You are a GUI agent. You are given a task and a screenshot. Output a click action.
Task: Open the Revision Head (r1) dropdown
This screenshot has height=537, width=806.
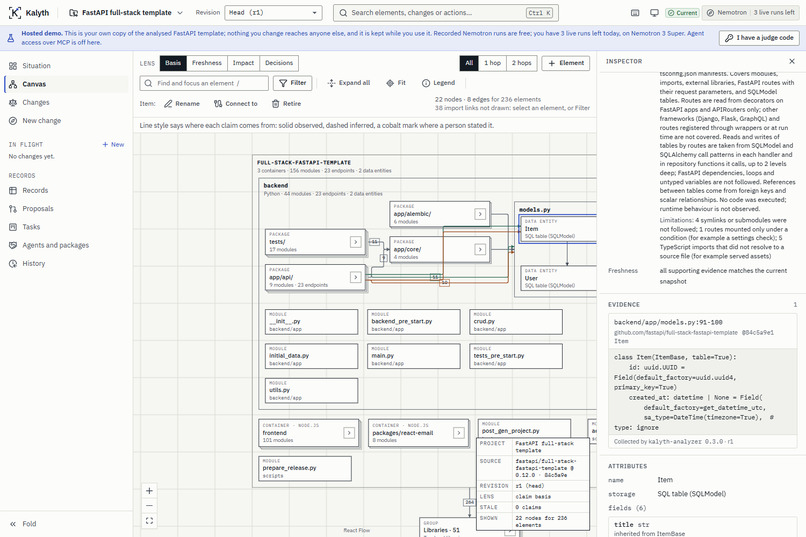(273, 13)
